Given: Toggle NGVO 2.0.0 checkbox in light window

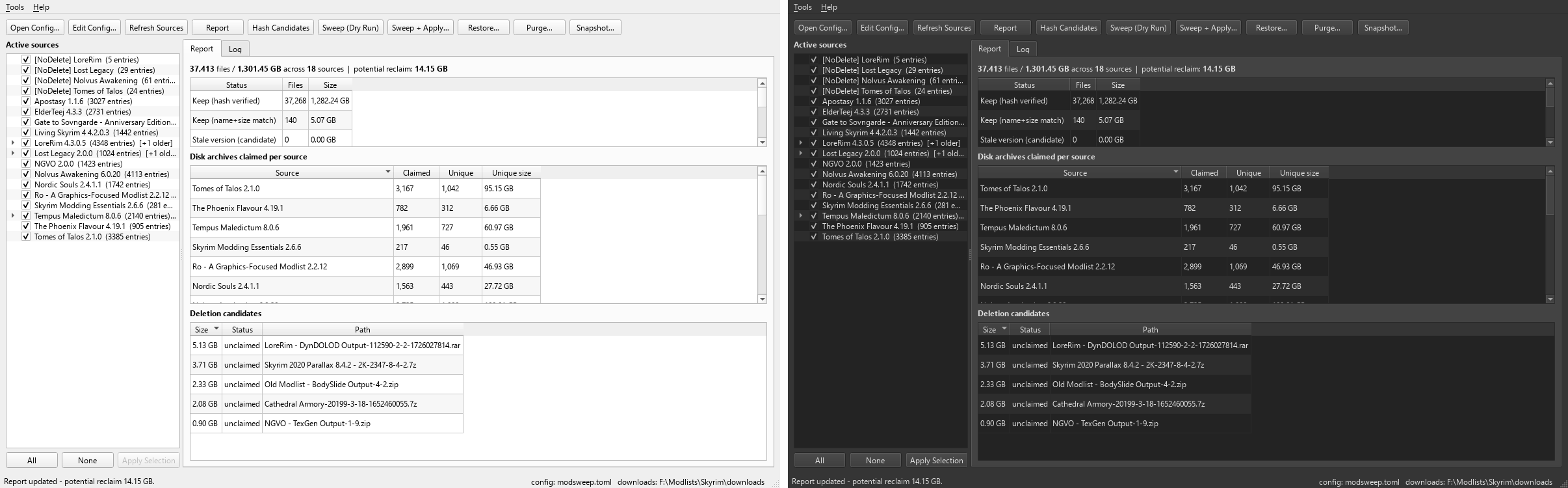Looking at the screenshot, I should coord(26,164).
